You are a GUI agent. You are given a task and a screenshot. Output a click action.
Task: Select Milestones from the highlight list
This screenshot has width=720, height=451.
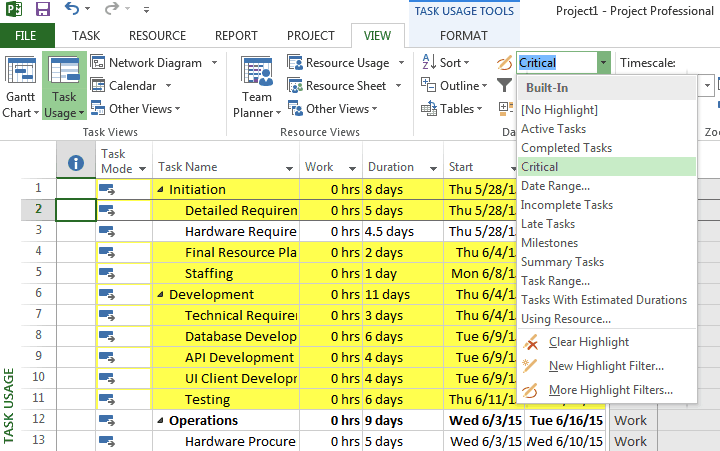coord(549,243)
